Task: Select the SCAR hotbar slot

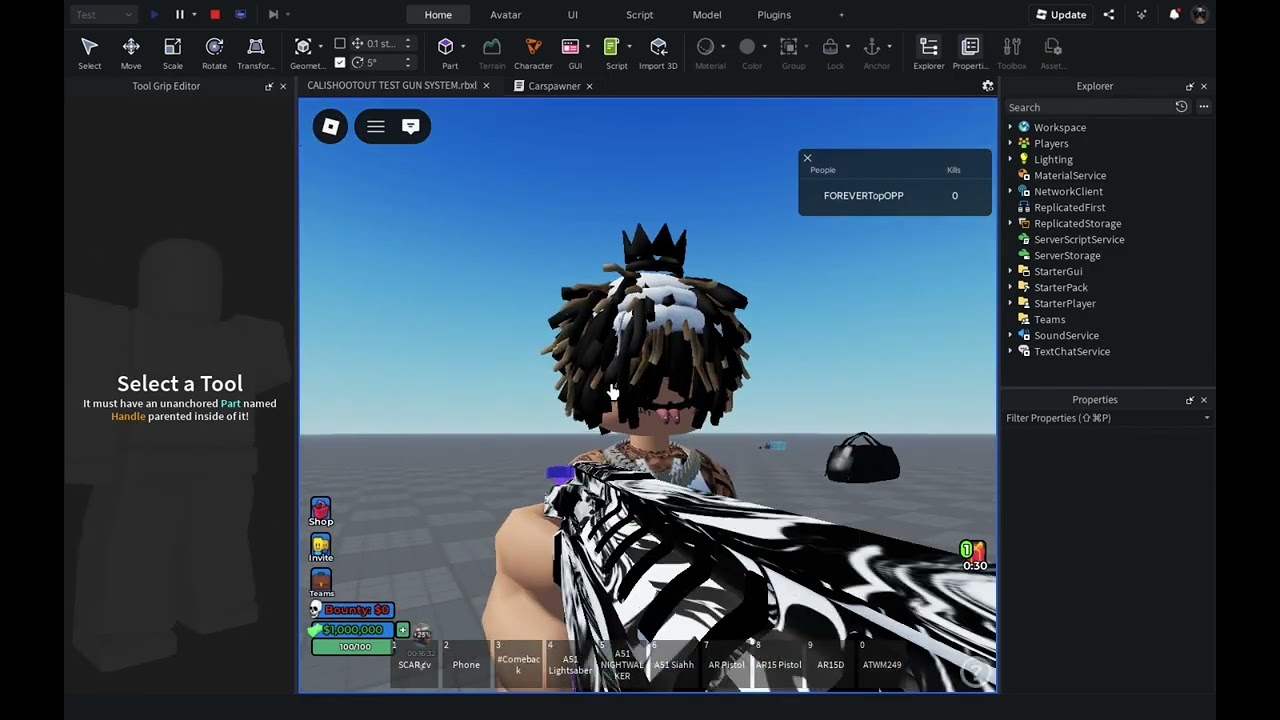Action: coord(415,664)
